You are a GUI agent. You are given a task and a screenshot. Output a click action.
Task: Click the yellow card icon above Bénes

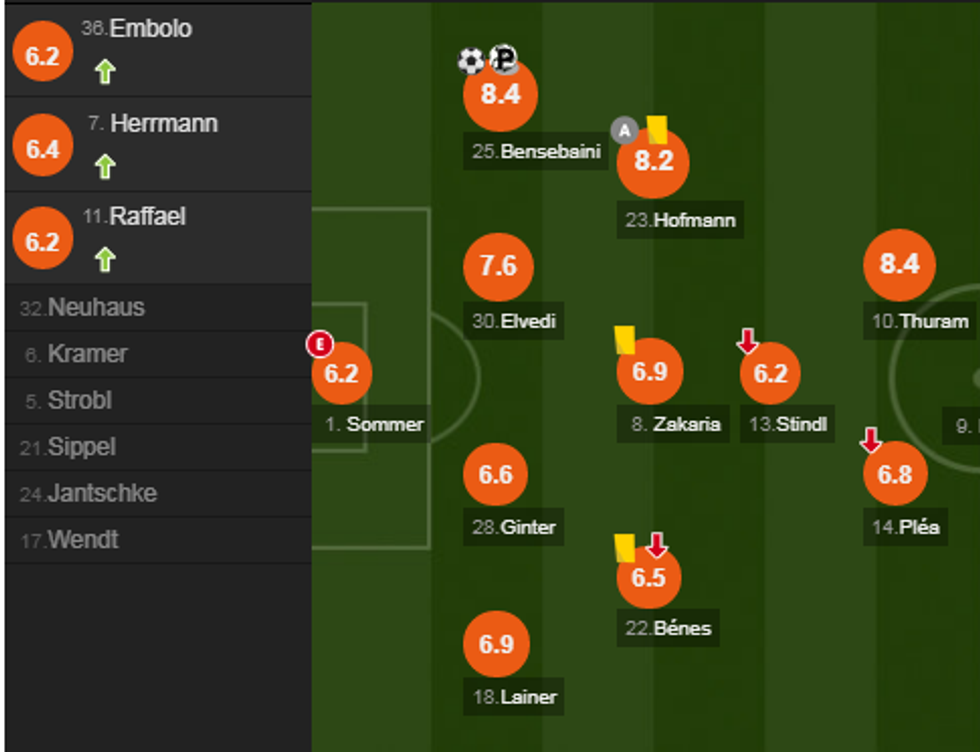pyautogui.click(x=625, y=547)
